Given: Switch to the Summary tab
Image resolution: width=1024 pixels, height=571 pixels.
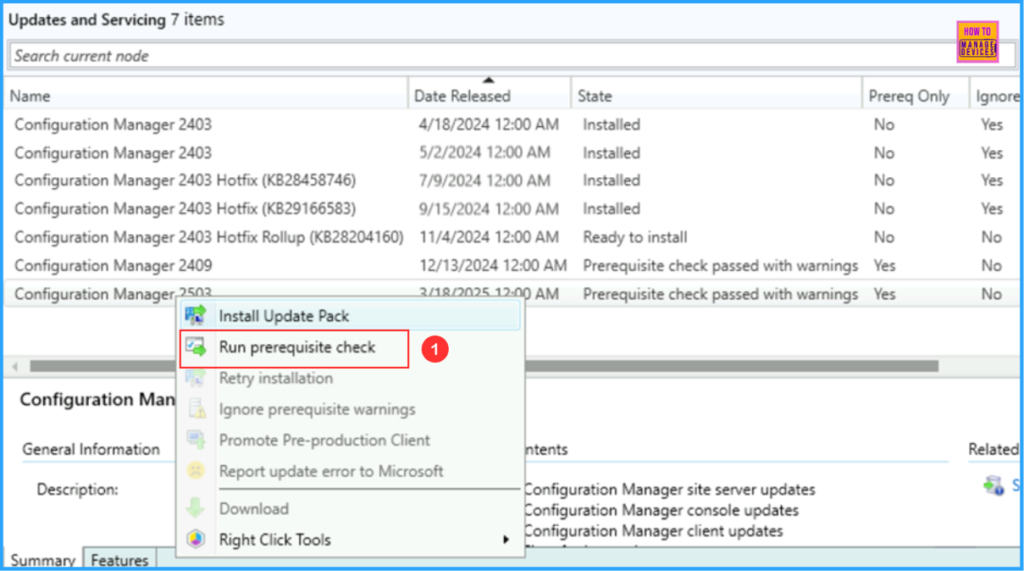Looking at the screenshot, I should 43,560.
